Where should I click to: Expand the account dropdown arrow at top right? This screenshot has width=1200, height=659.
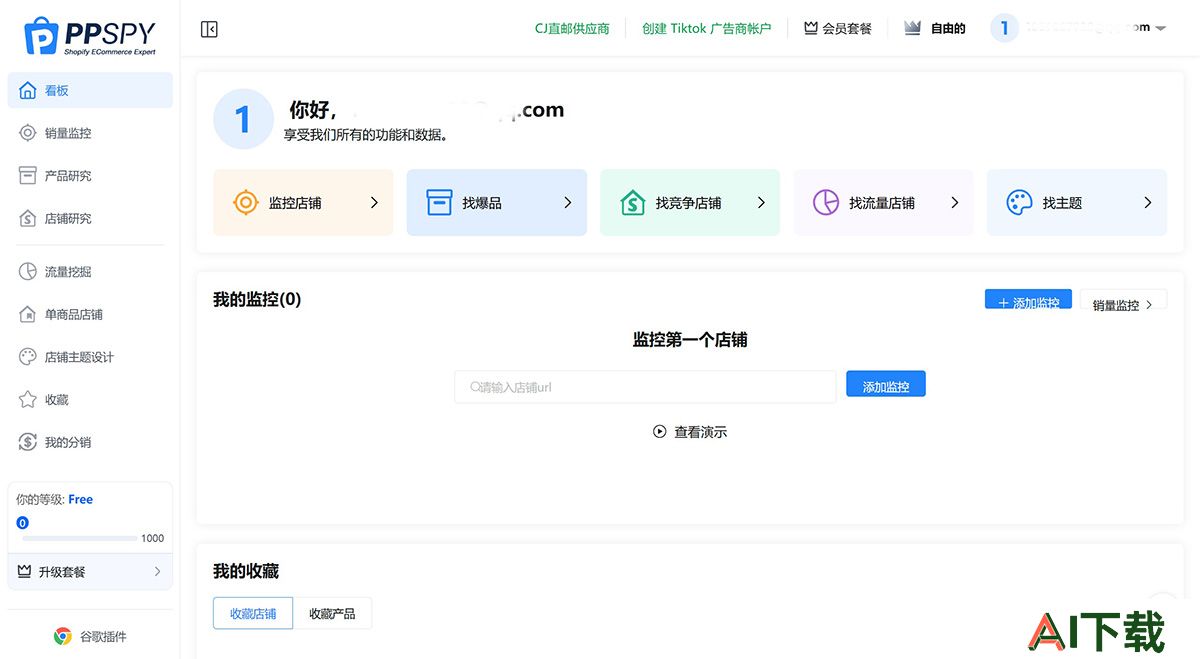(x=1161, y=29)
